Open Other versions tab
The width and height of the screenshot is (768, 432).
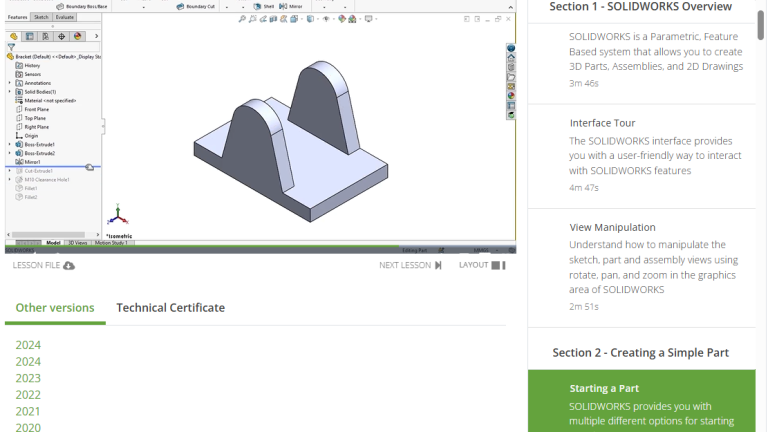[x=55, y=308]
